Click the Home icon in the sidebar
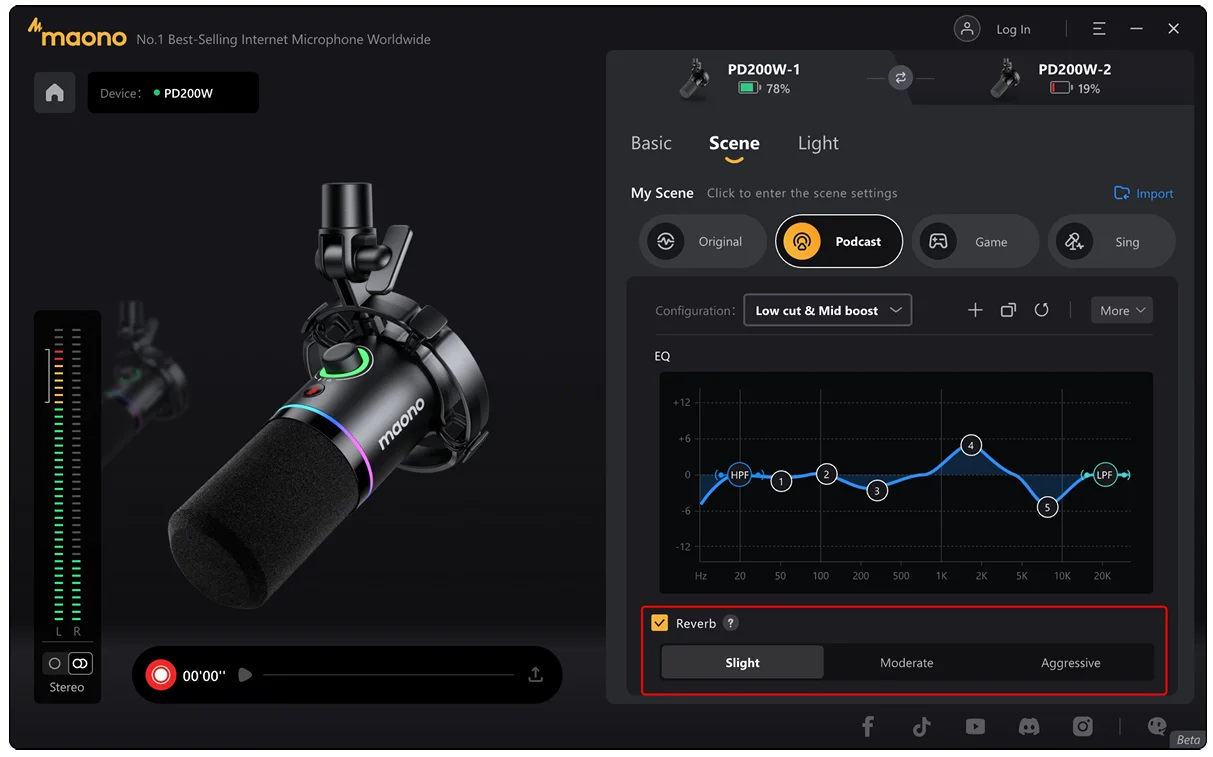The width and height of the screenshot is (1213, 757). tap(54, 92)
